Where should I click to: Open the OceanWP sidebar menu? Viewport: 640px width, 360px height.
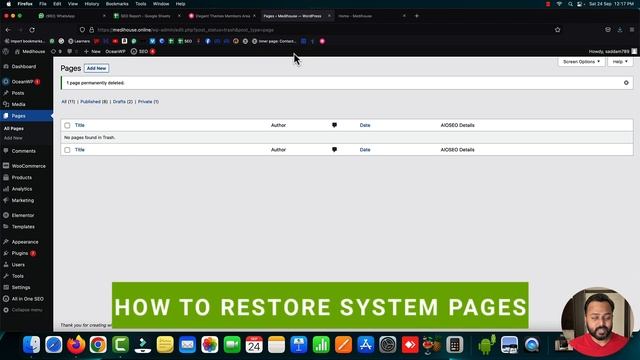click(x=22, y=82)
